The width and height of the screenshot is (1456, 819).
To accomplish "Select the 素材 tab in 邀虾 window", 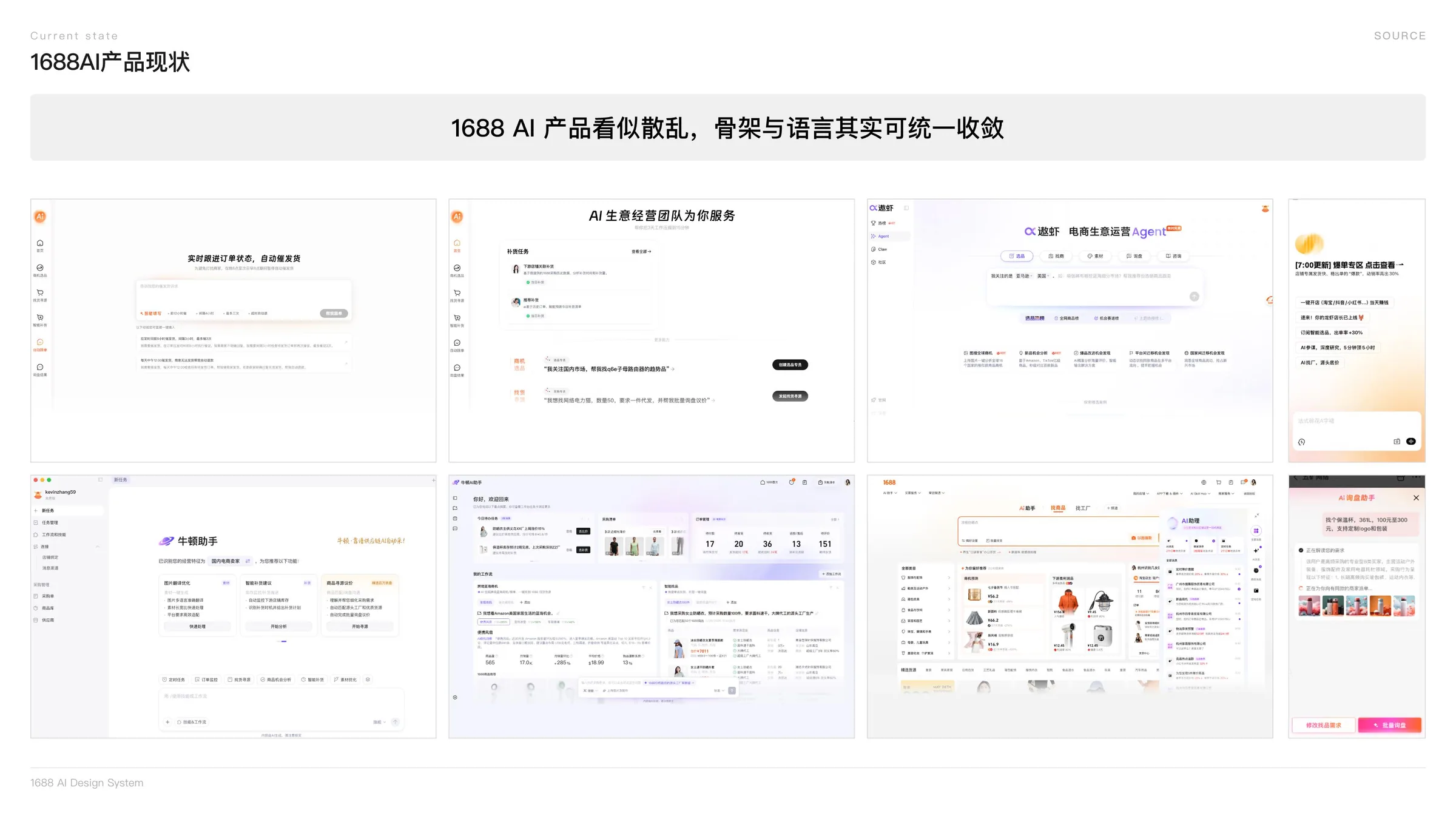I will coord(1095,256).
